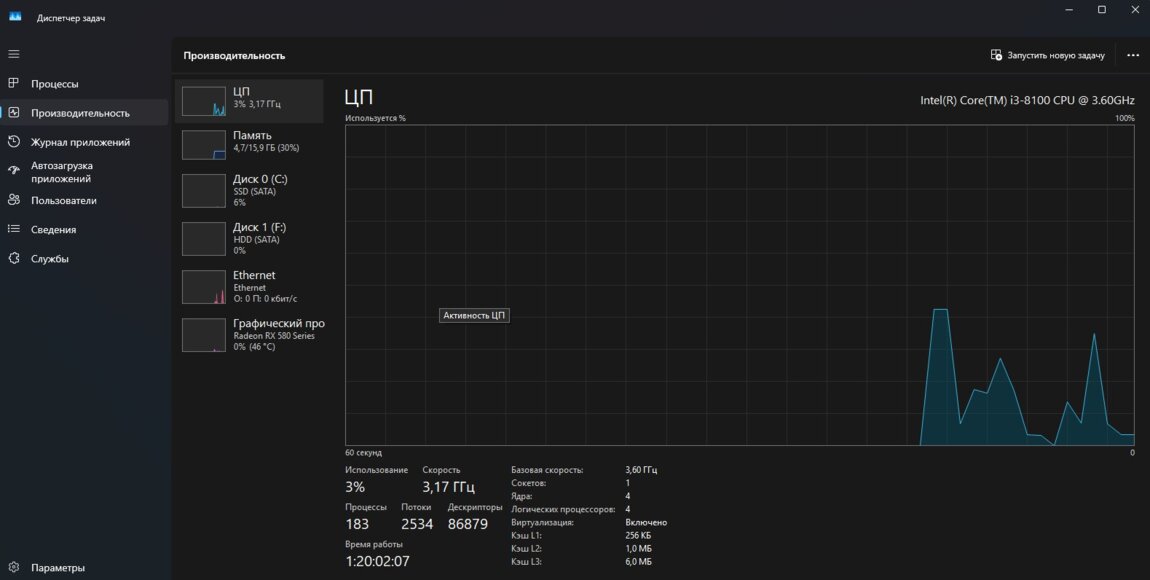Select the Память performance item
The height and width of the screenshot is (580, 1150).
tap(249, 142)
